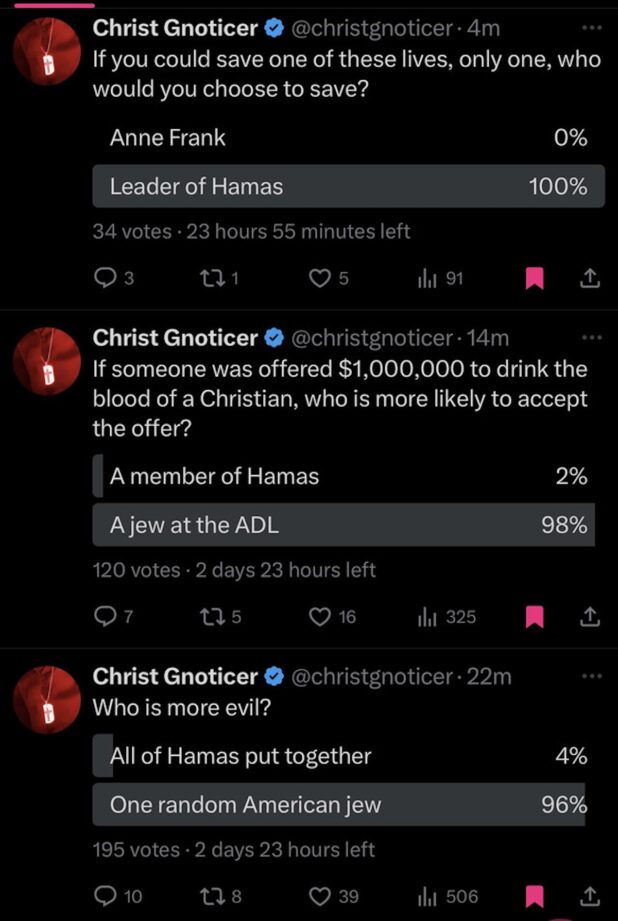Expand more options on the 22m post
Viewport: 618px width, 921px height.
593,677
